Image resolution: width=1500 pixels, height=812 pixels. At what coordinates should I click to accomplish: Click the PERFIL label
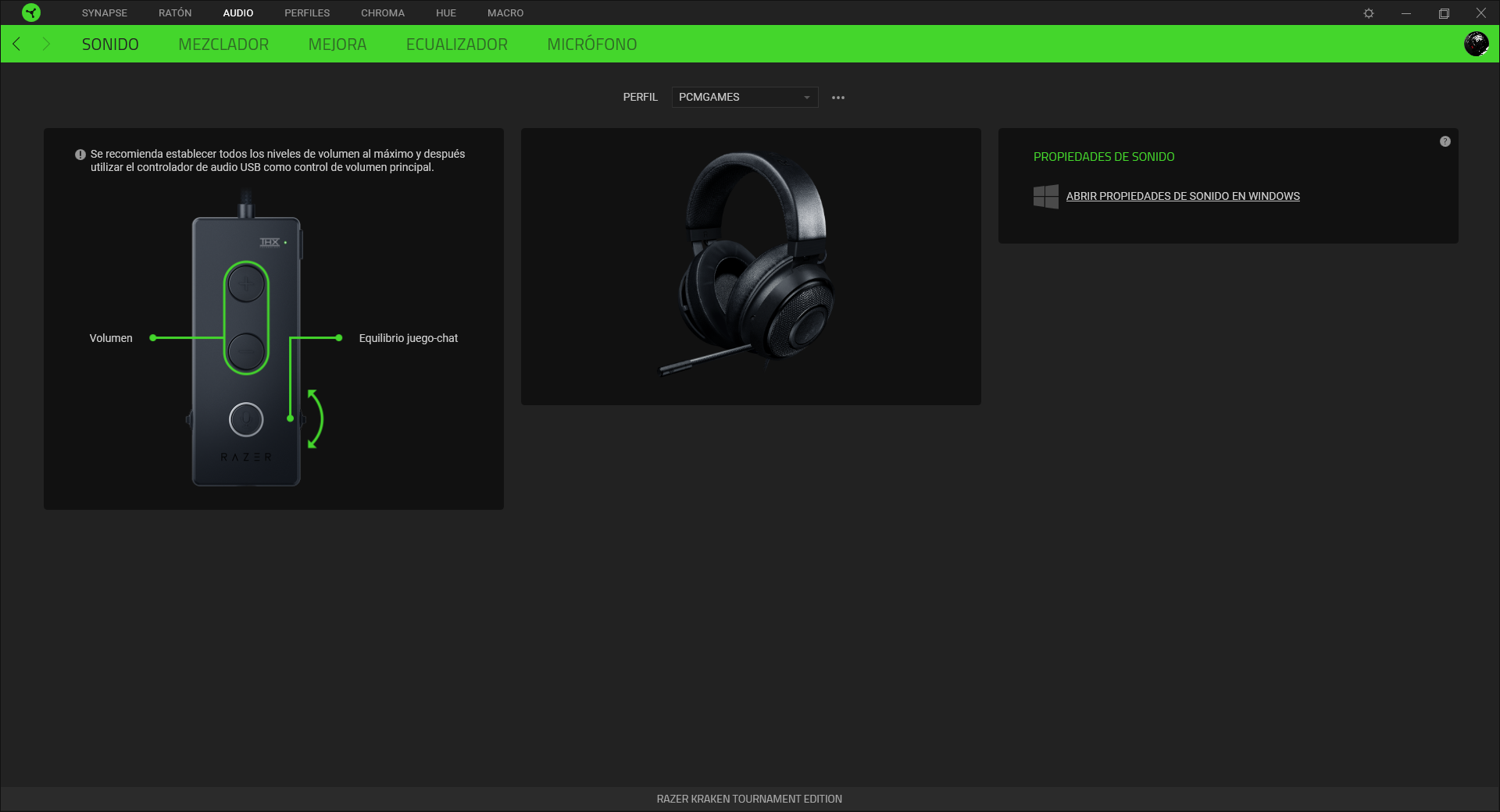pyautogui.click(x=640, y=97)
